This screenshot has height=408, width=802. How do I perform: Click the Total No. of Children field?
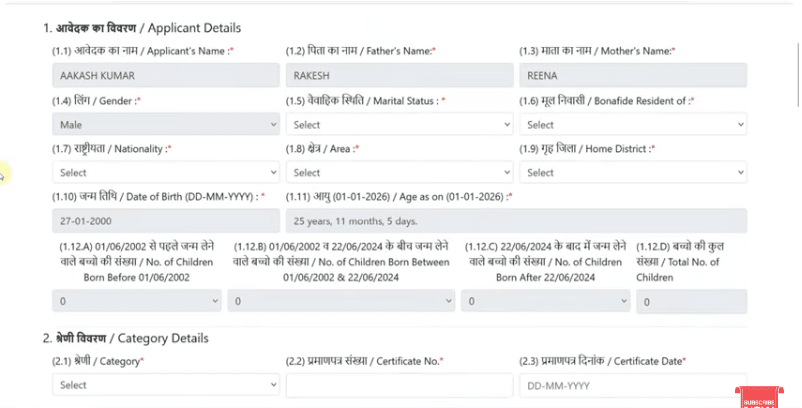coord(692,300)
